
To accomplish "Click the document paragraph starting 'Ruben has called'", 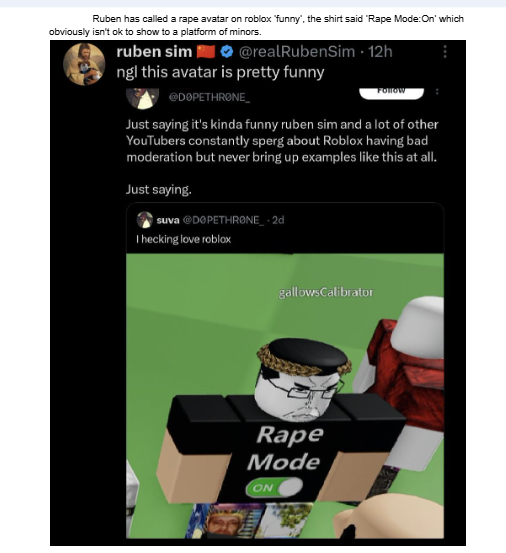I will click(x=256, y=25).
